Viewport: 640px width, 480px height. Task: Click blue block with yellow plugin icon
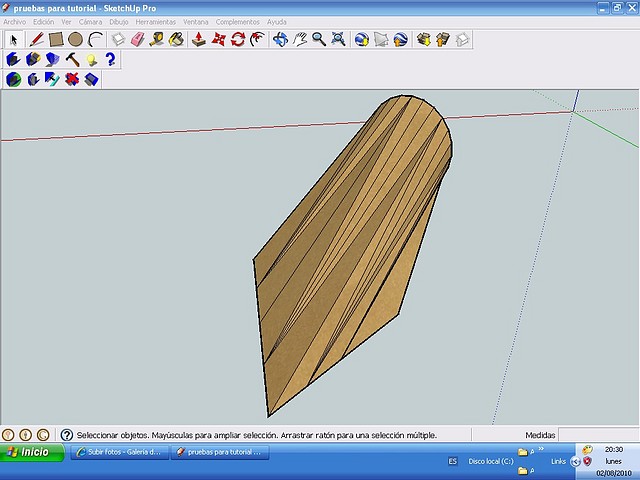pos(33,60)
